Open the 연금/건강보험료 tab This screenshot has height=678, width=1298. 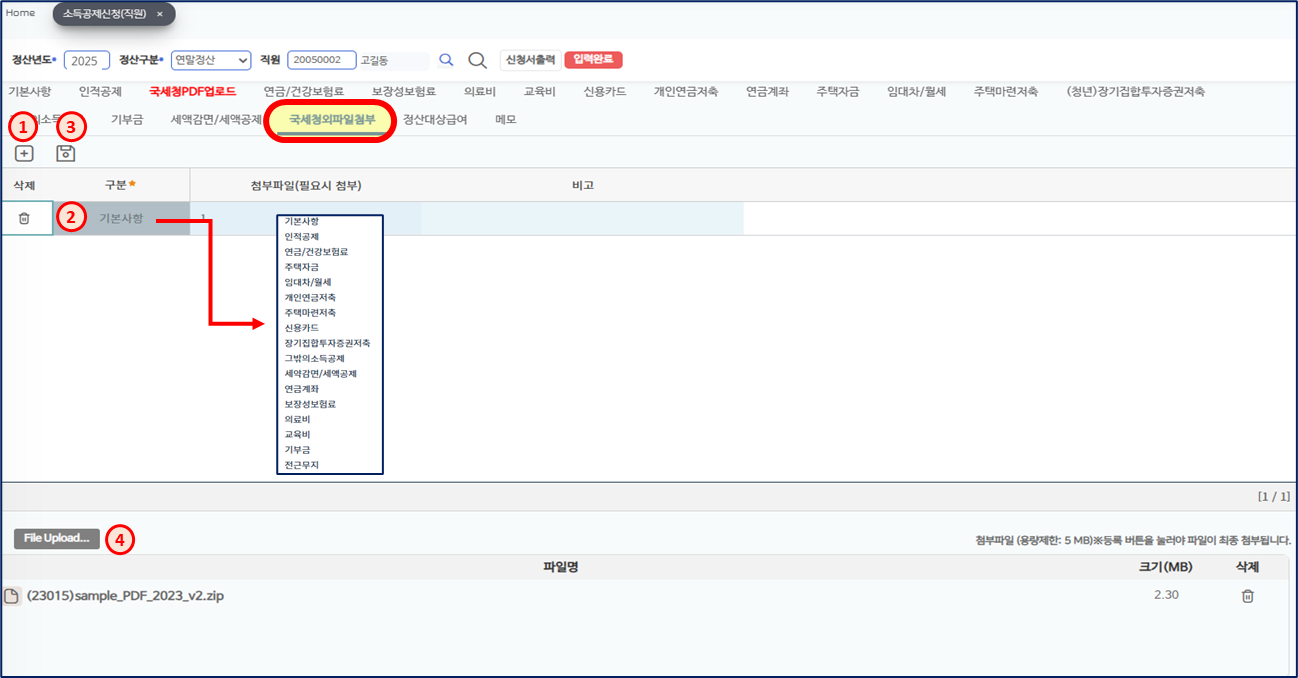click(x=304, y=91)
